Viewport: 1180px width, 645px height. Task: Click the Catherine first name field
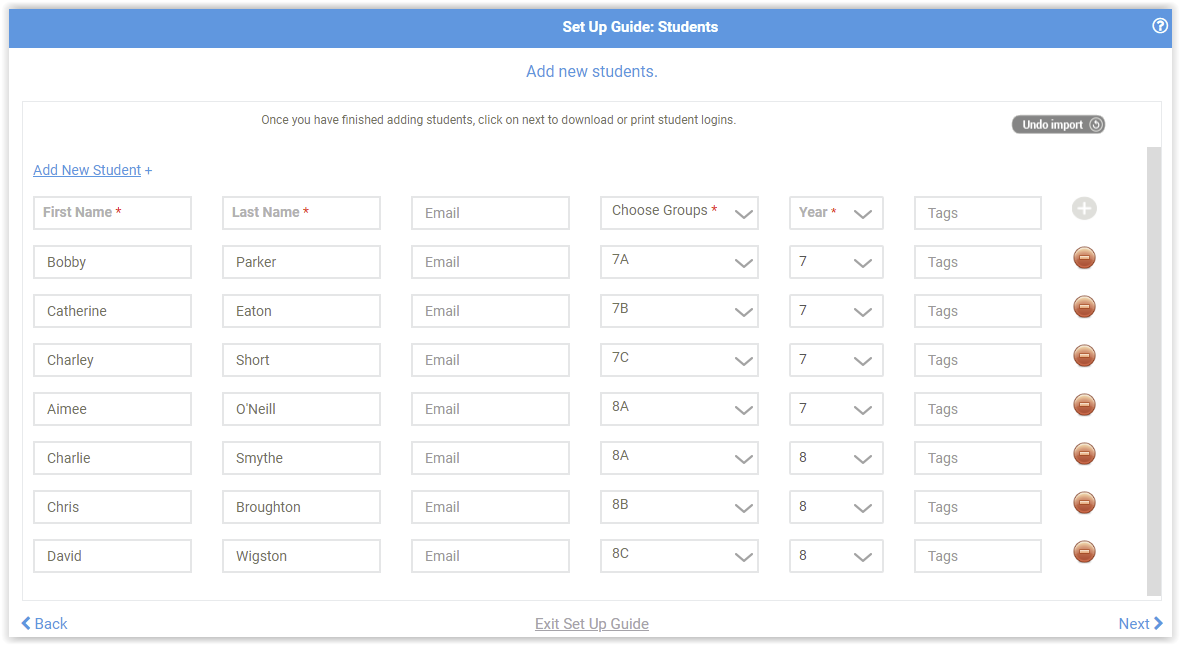[112, 311]
